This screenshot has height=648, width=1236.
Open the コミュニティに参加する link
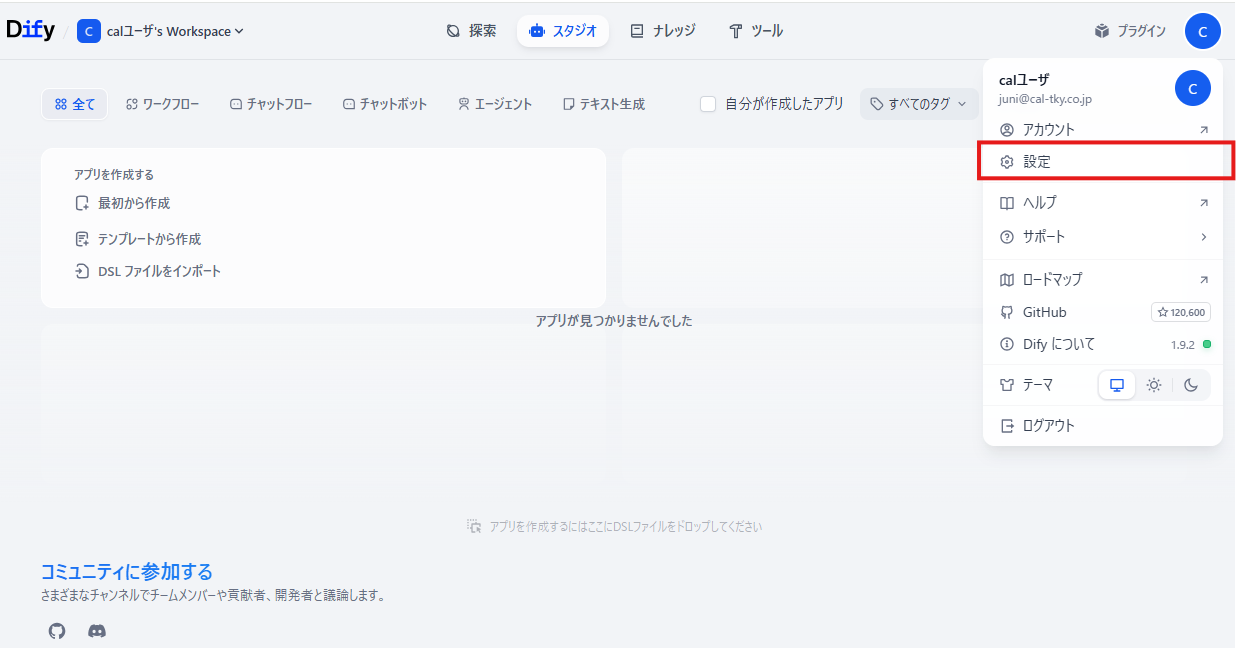(x=126, y=571)
